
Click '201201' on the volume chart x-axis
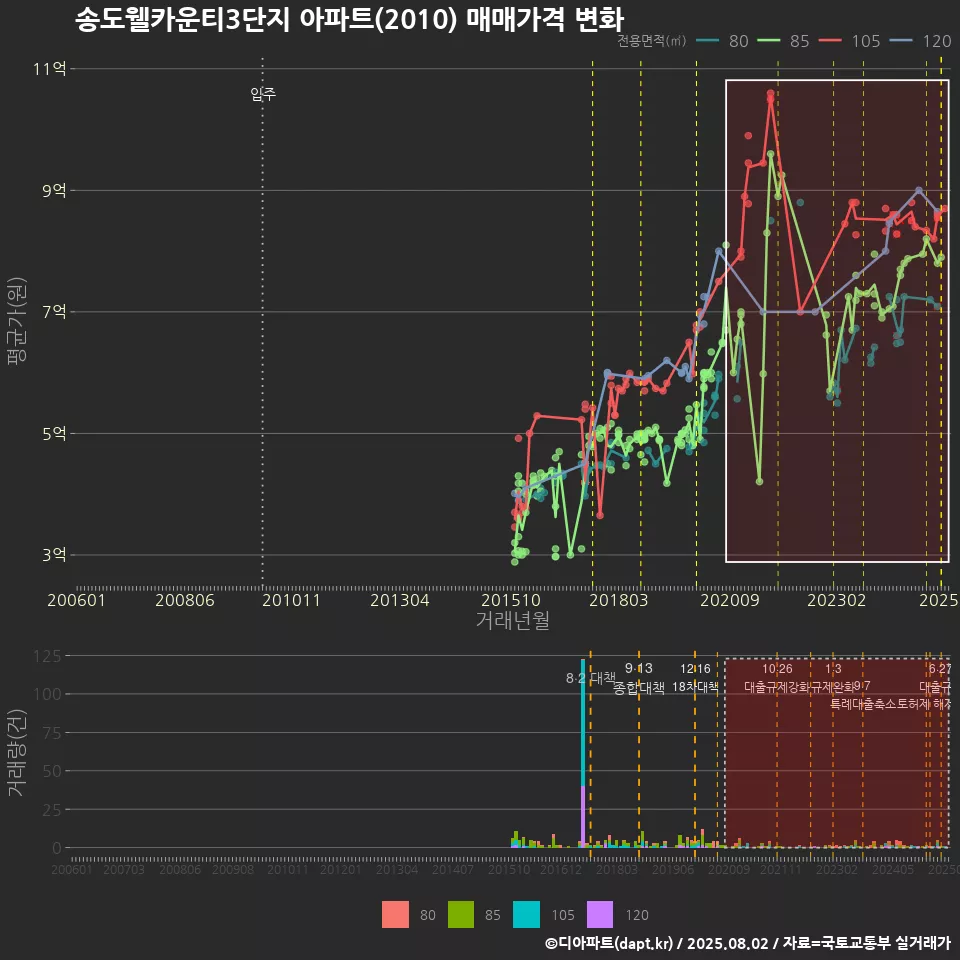[x=340, y=869]
